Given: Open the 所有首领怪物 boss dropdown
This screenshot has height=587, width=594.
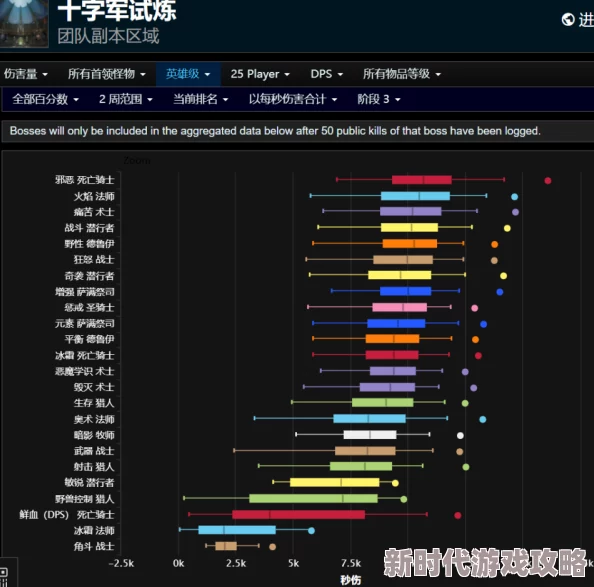Looking at the screenshot, I should [x=106, y=74].
